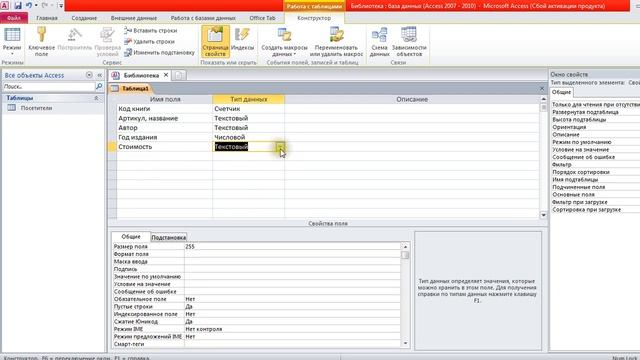This screenshot has width=640, height=360.
Task: Click the Год издания field name
Action: click(x=138, y=137)
